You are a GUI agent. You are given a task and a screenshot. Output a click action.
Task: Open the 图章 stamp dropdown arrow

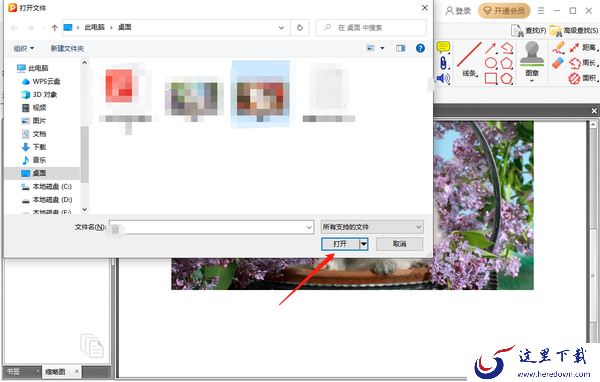coord(532,81)
